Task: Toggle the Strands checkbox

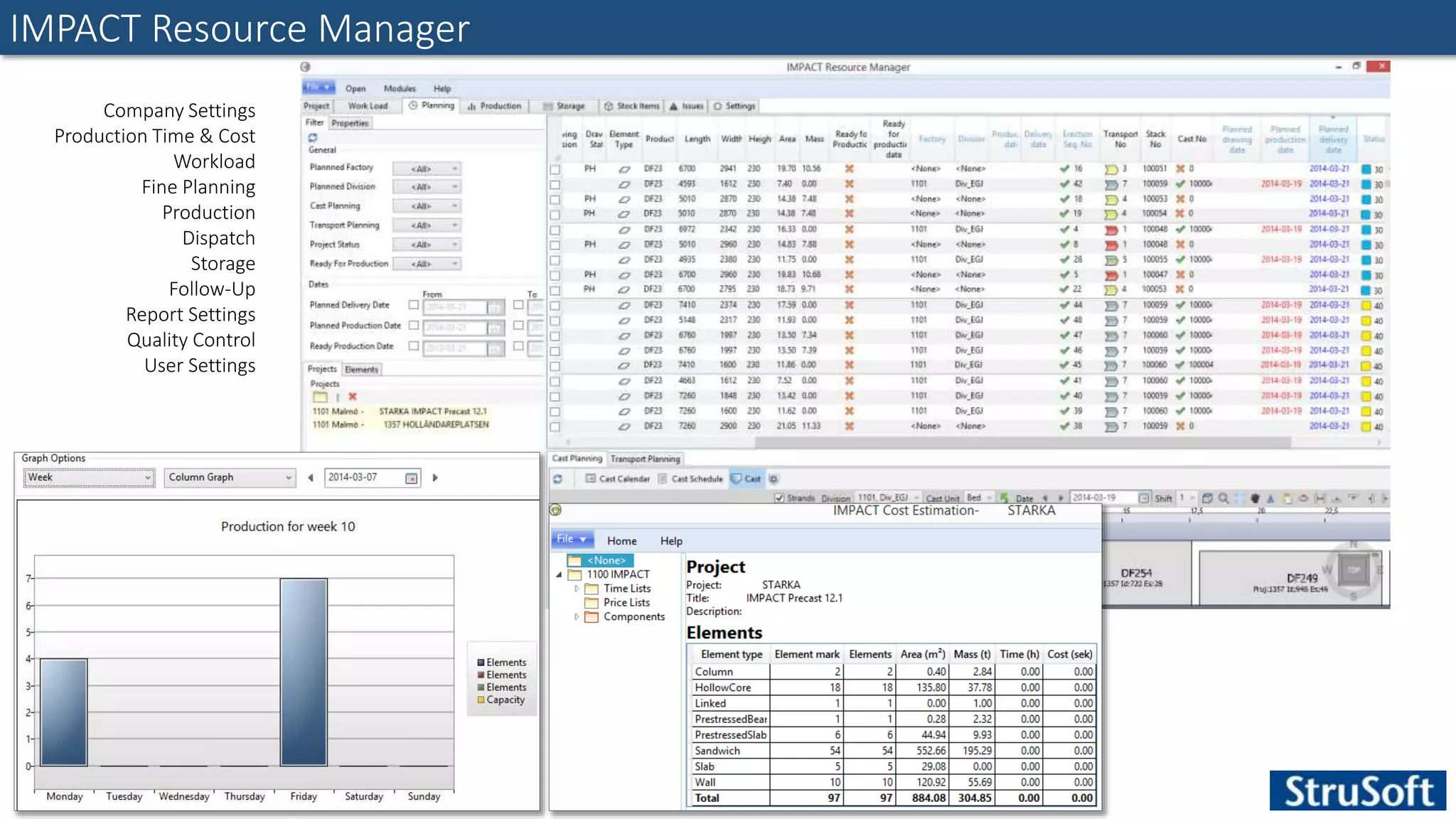Action: click(x=779, y=498)
